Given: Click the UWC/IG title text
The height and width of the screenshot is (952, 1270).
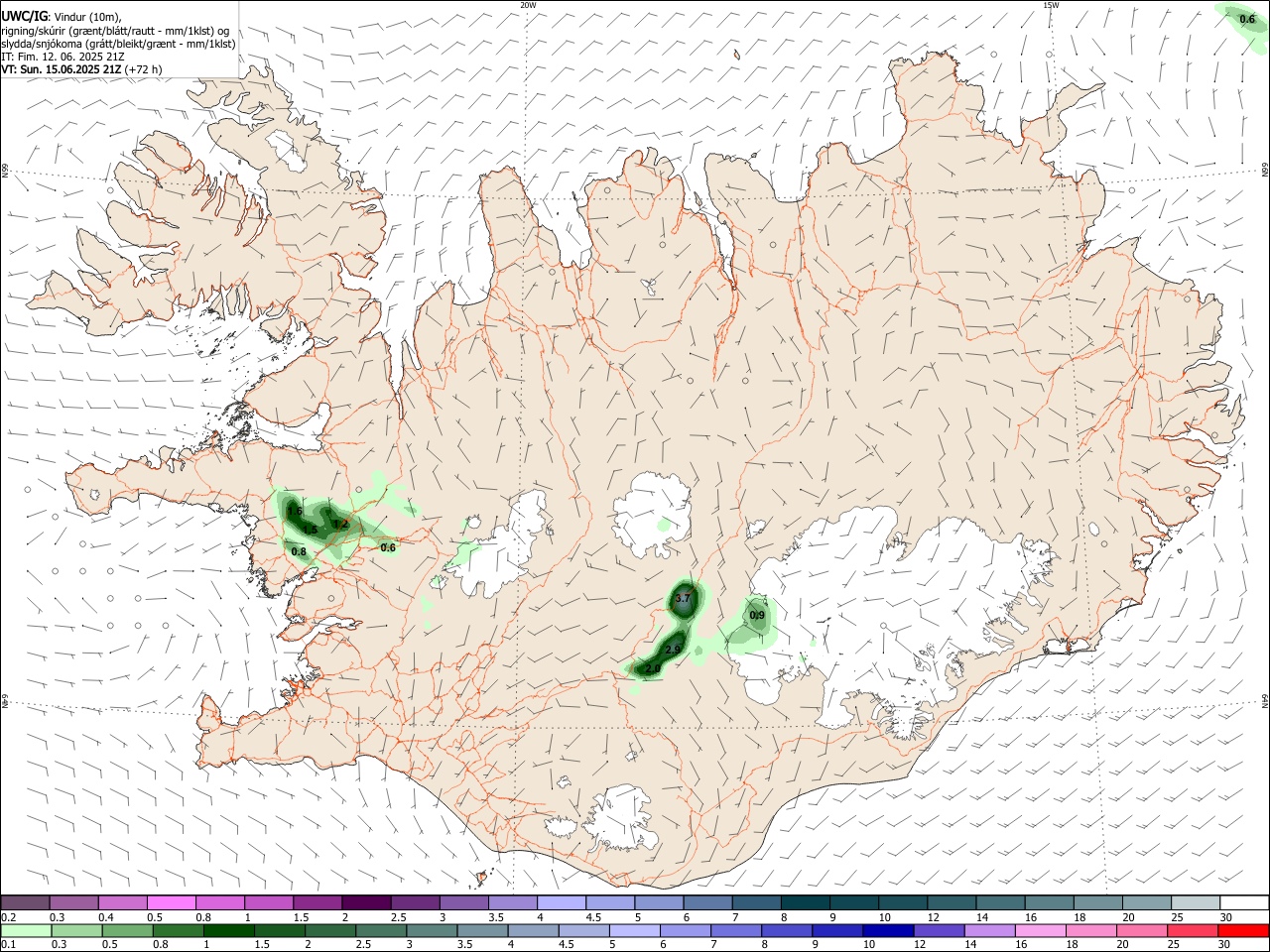Looking at the screenshot, I should click(x=24, y=16).
